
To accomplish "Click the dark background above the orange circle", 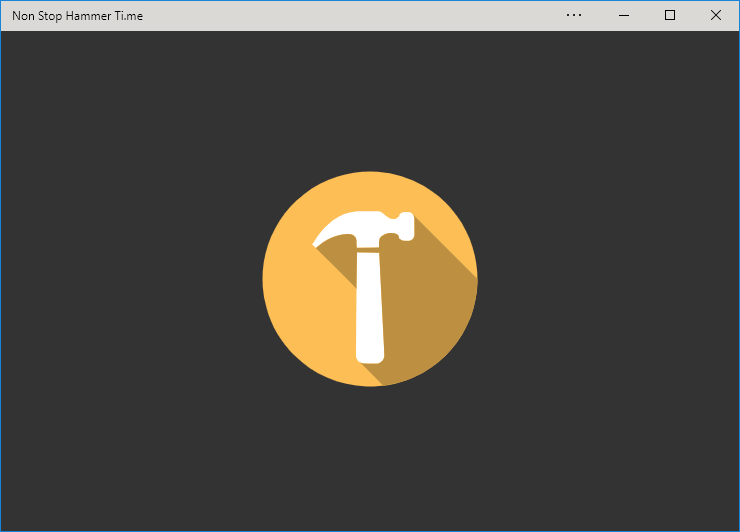I will (370, 100).
